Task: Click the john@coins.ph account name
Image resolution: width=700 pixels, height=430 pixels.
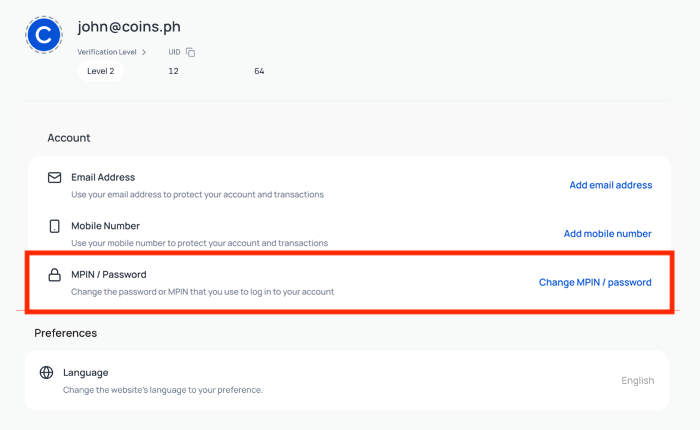Action: 129,27
